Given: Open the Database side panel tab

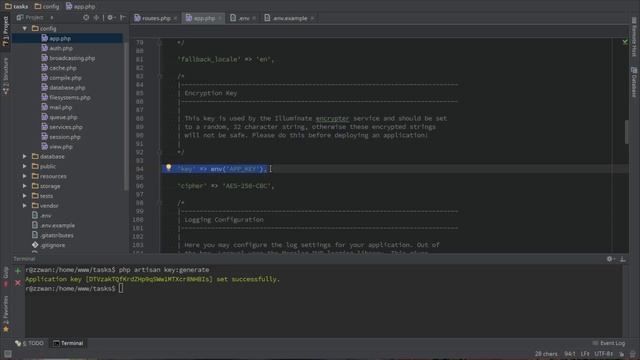Looking at the screenshot, I should [x=634, y=82].
